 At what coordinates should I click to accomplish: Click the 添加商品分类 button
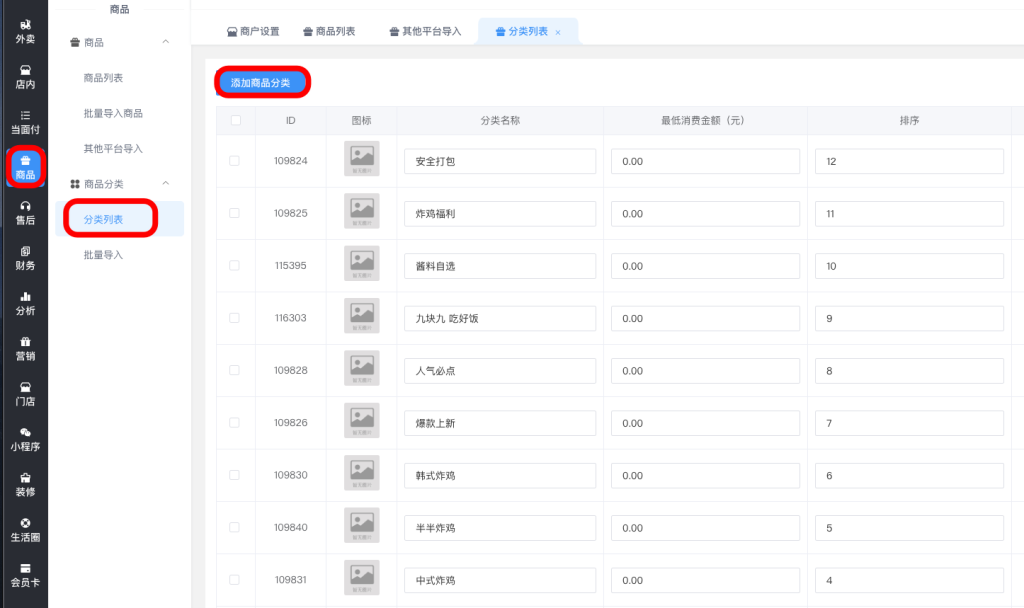click(x=261, y=83)
